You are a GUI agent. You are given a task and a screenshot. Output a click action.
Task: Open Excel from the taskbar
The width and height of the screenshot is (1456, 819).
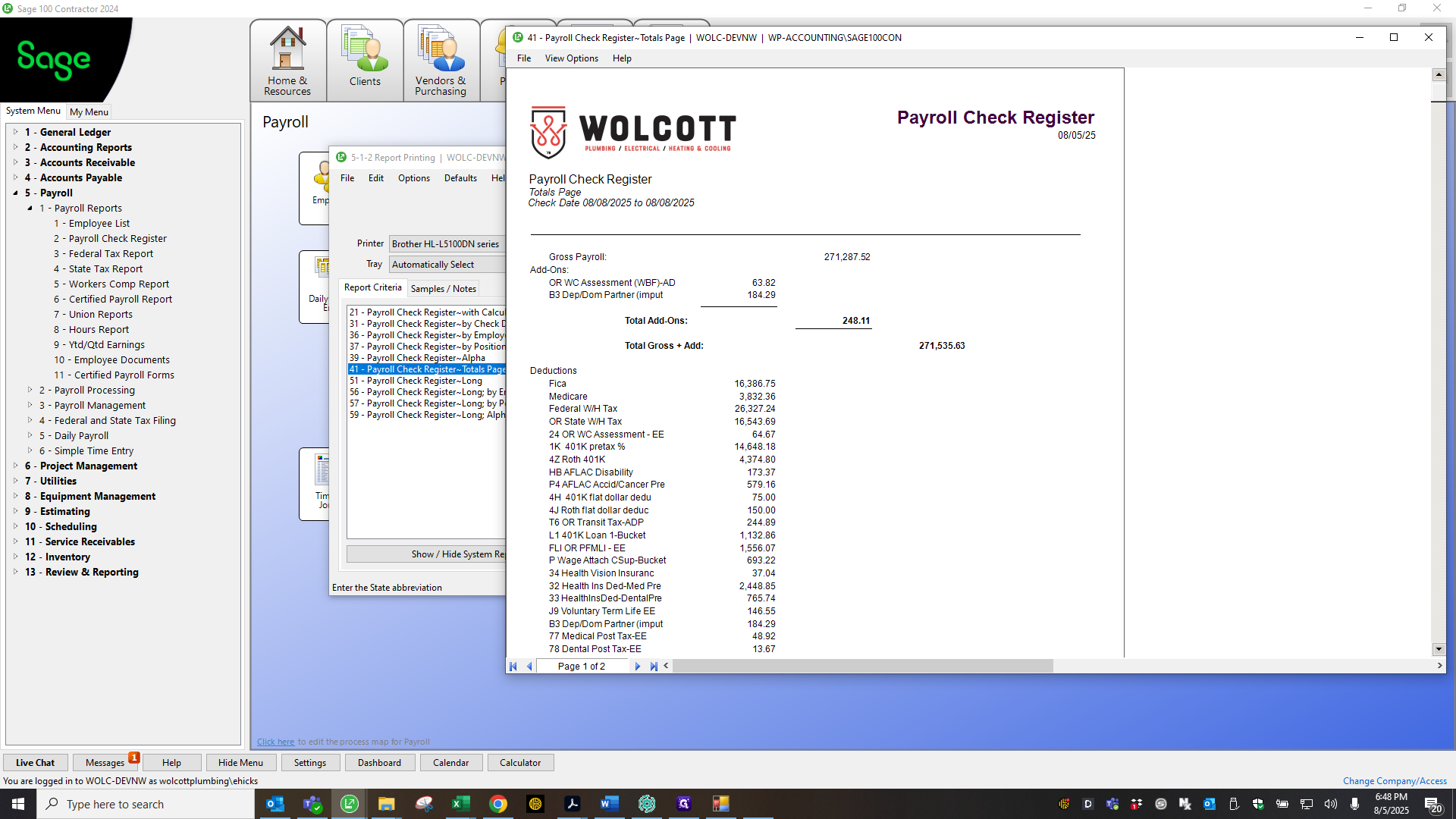pos(461,804)
